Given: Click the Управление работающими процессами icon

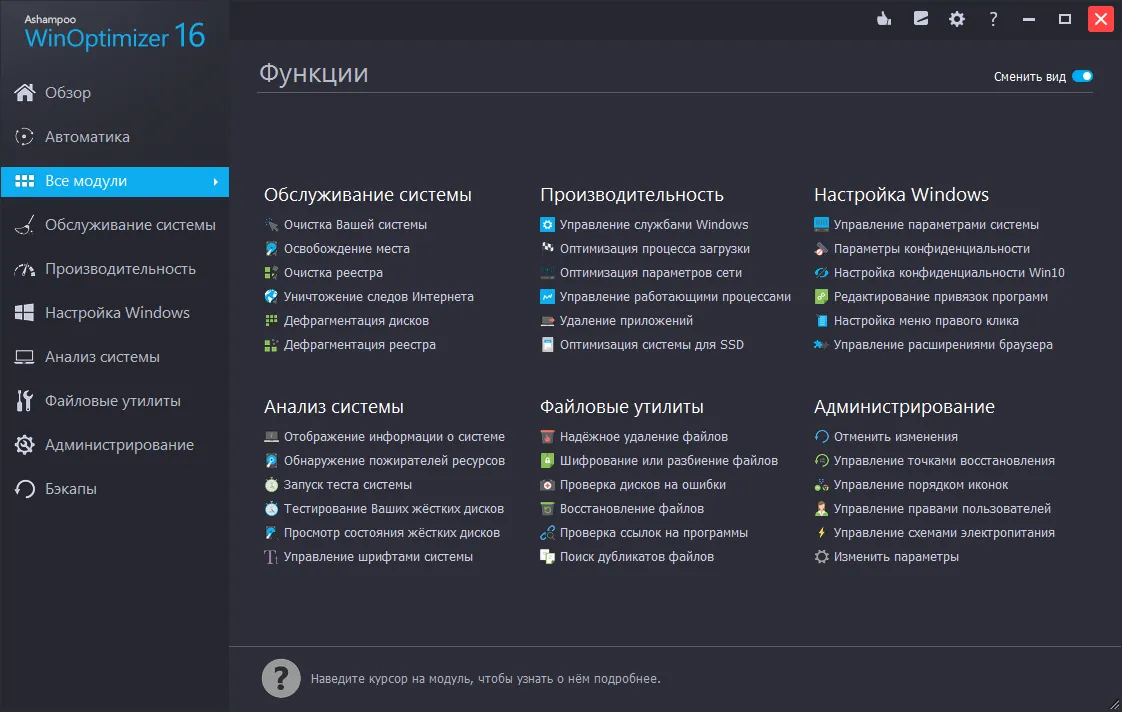Looking at the screenshot, I should (547, 297).
